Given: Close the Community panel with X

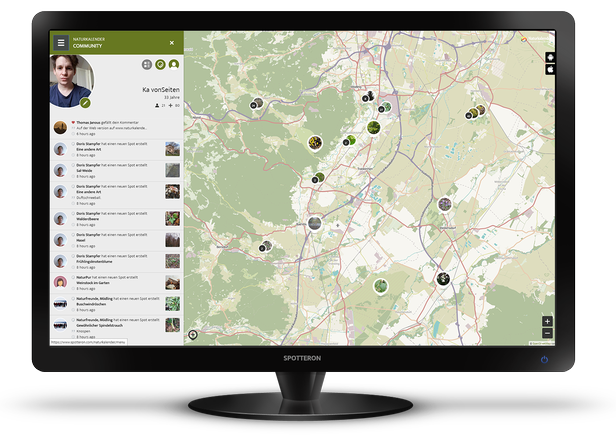Looking at the screenshot, I should coord(172,43).
